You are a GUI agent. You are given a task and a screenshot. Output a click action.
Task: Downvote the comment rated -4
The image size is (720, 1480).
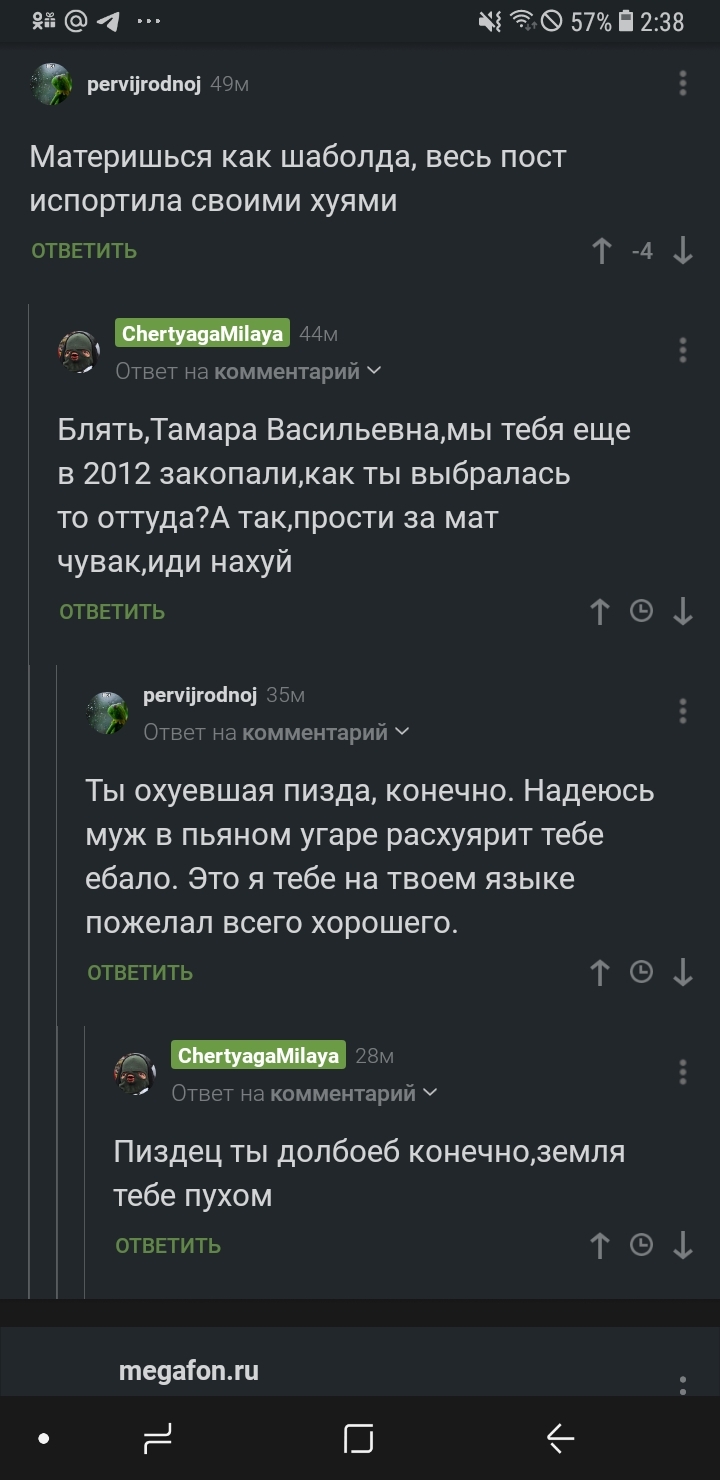tap(683, 251)
